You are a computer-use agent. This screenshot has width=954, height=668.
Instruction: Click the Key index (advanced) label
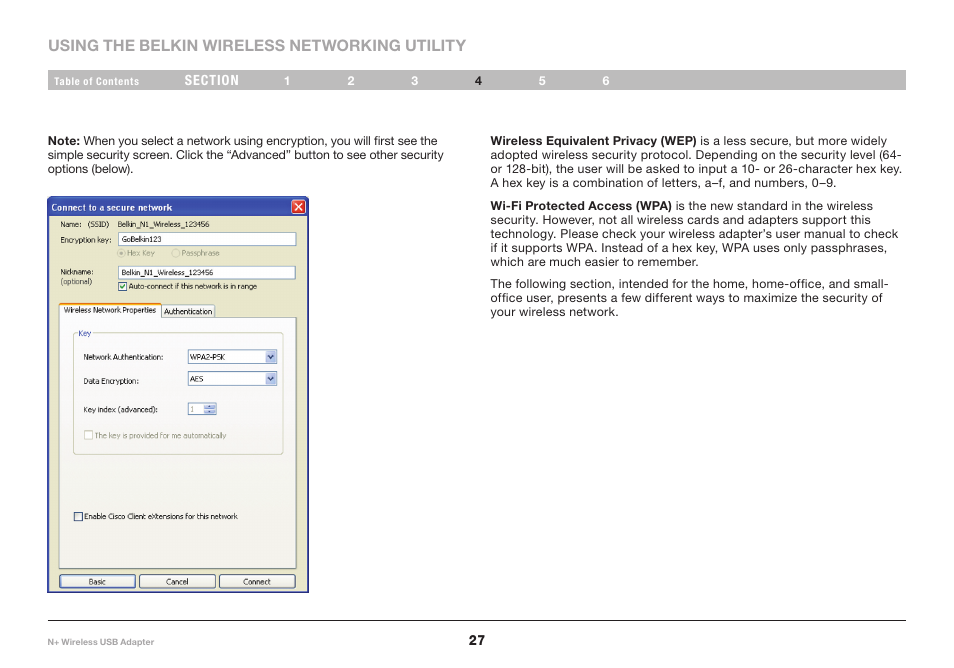pos(120,409)
